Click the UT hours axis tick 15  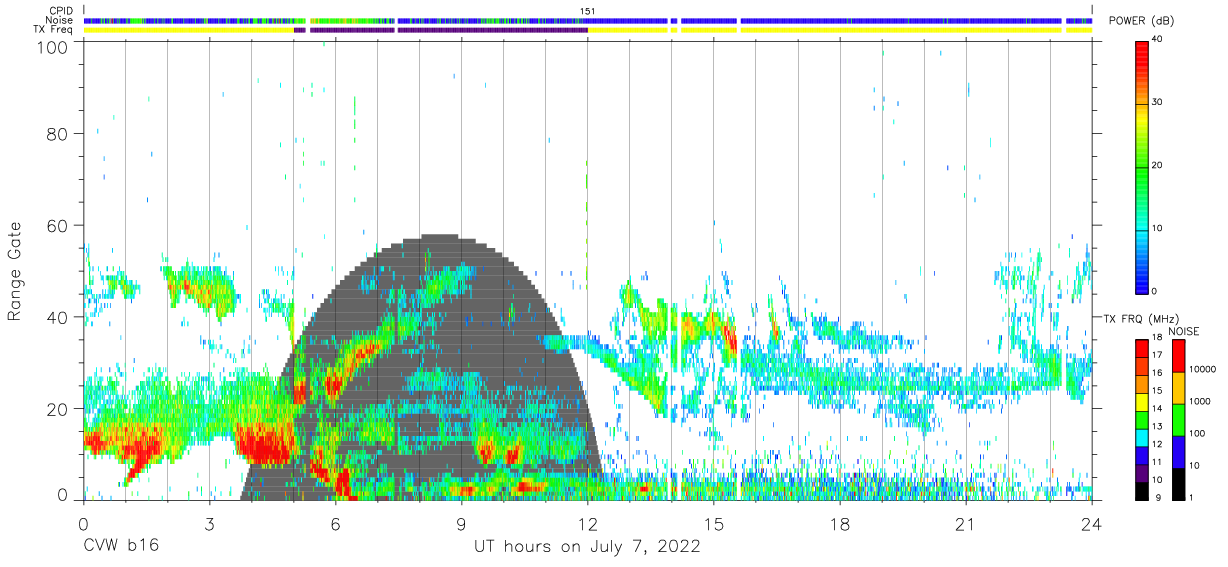point(713,523)
